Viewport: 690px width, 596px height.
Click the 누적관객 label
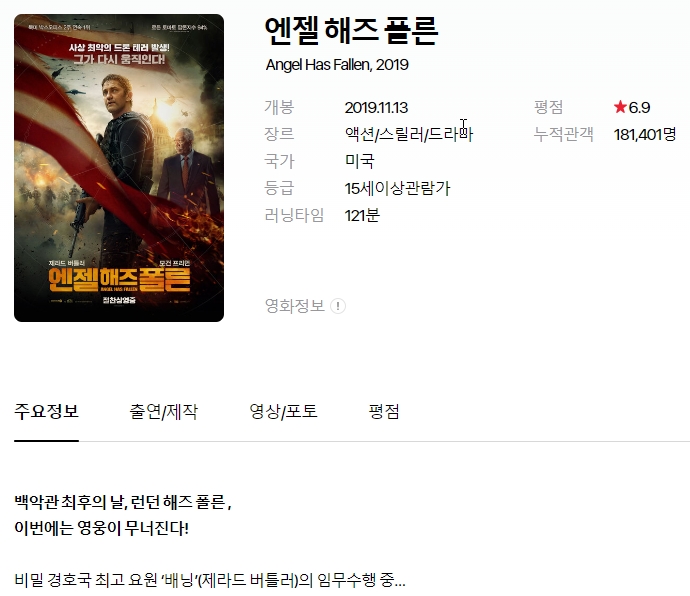tap(564, 134)
